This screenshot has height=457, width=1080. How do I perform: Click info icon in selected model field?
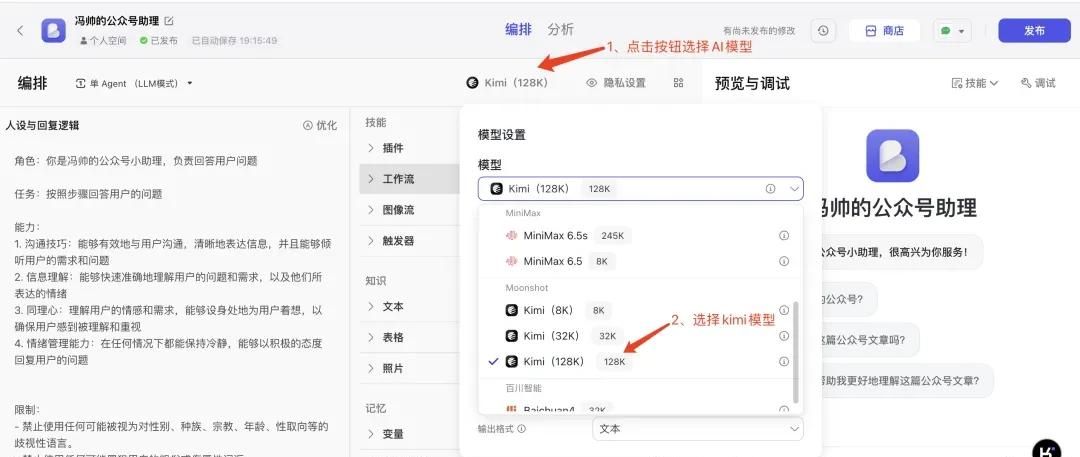771,188
